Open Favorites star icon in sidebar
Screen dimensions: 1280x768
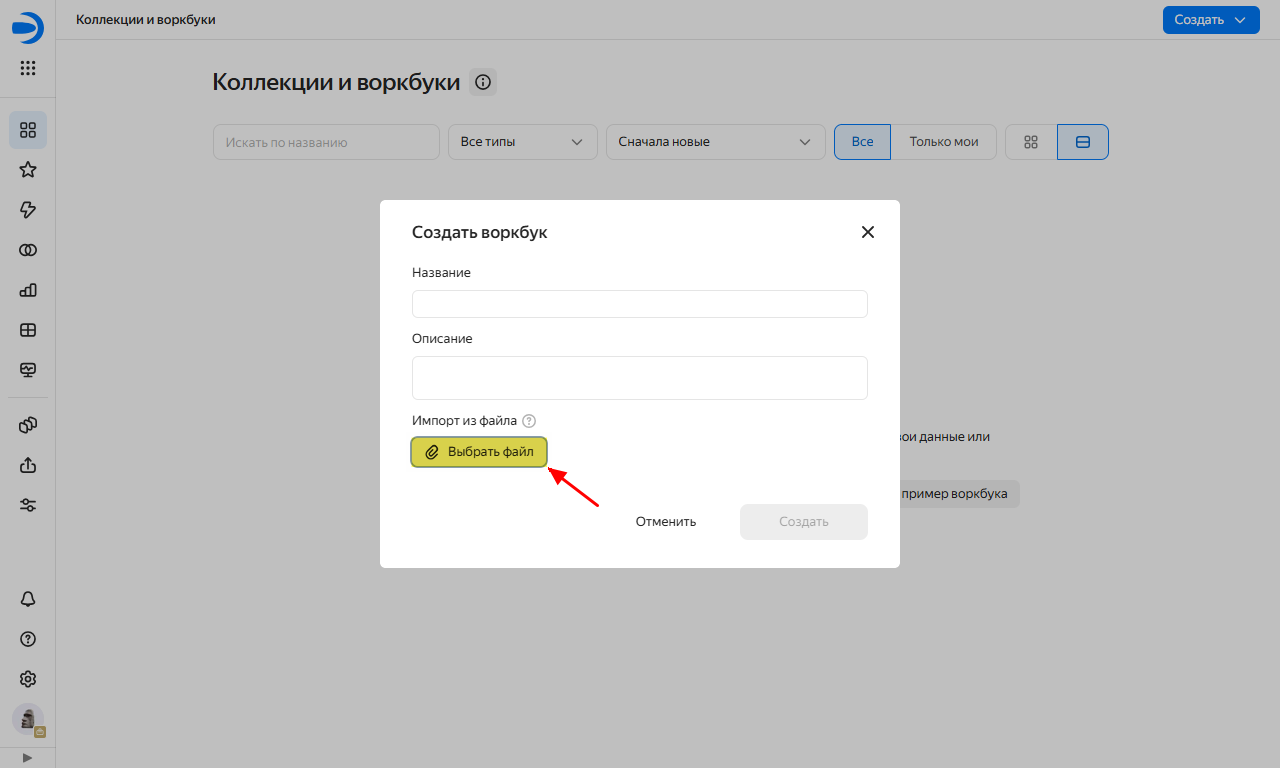pyautogui.click(x=28, y=170)
